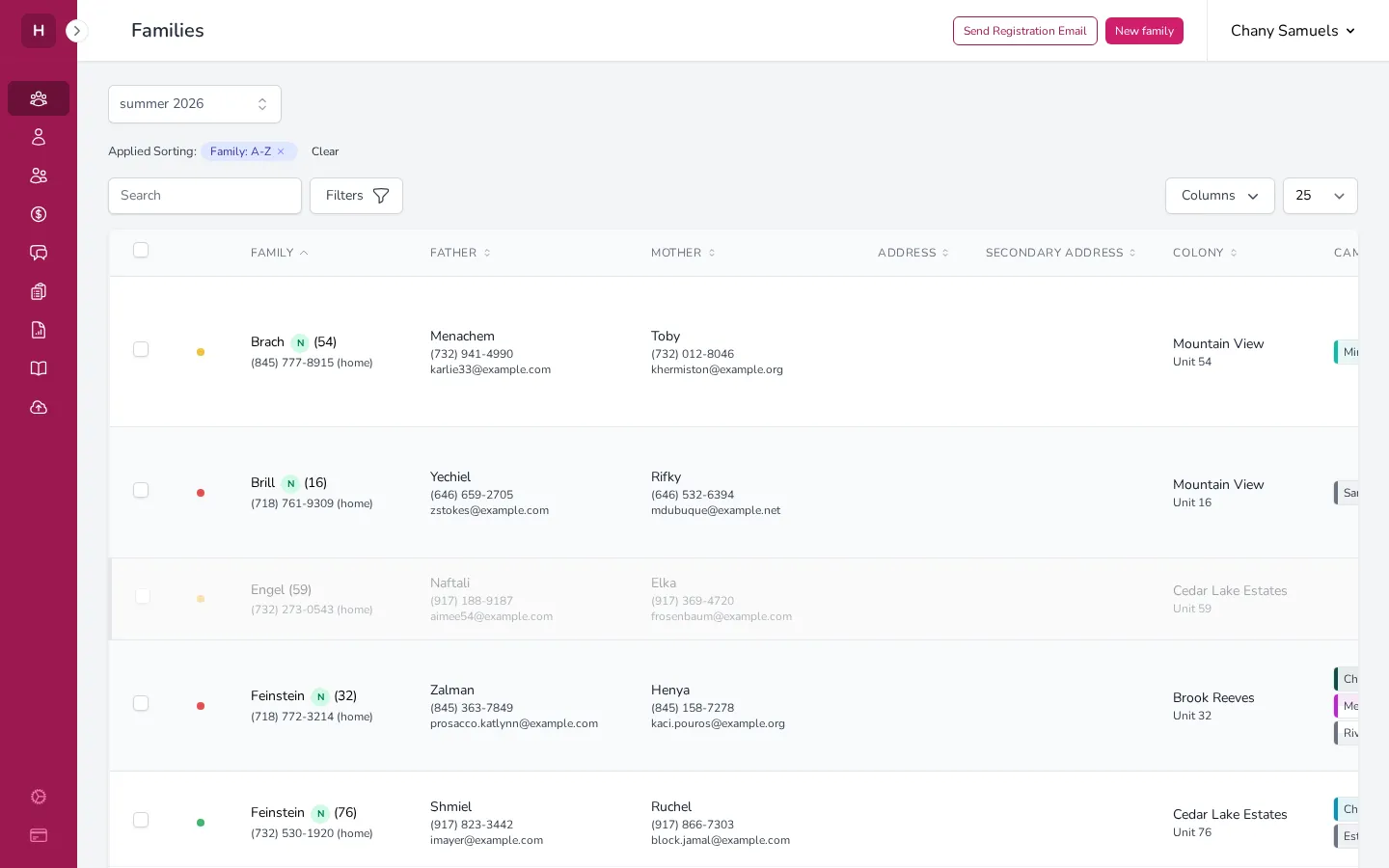The height and width of the screenshot is (868, 1389).
Task: Click father phone (845) 363-7849
Action: (472, 708)
